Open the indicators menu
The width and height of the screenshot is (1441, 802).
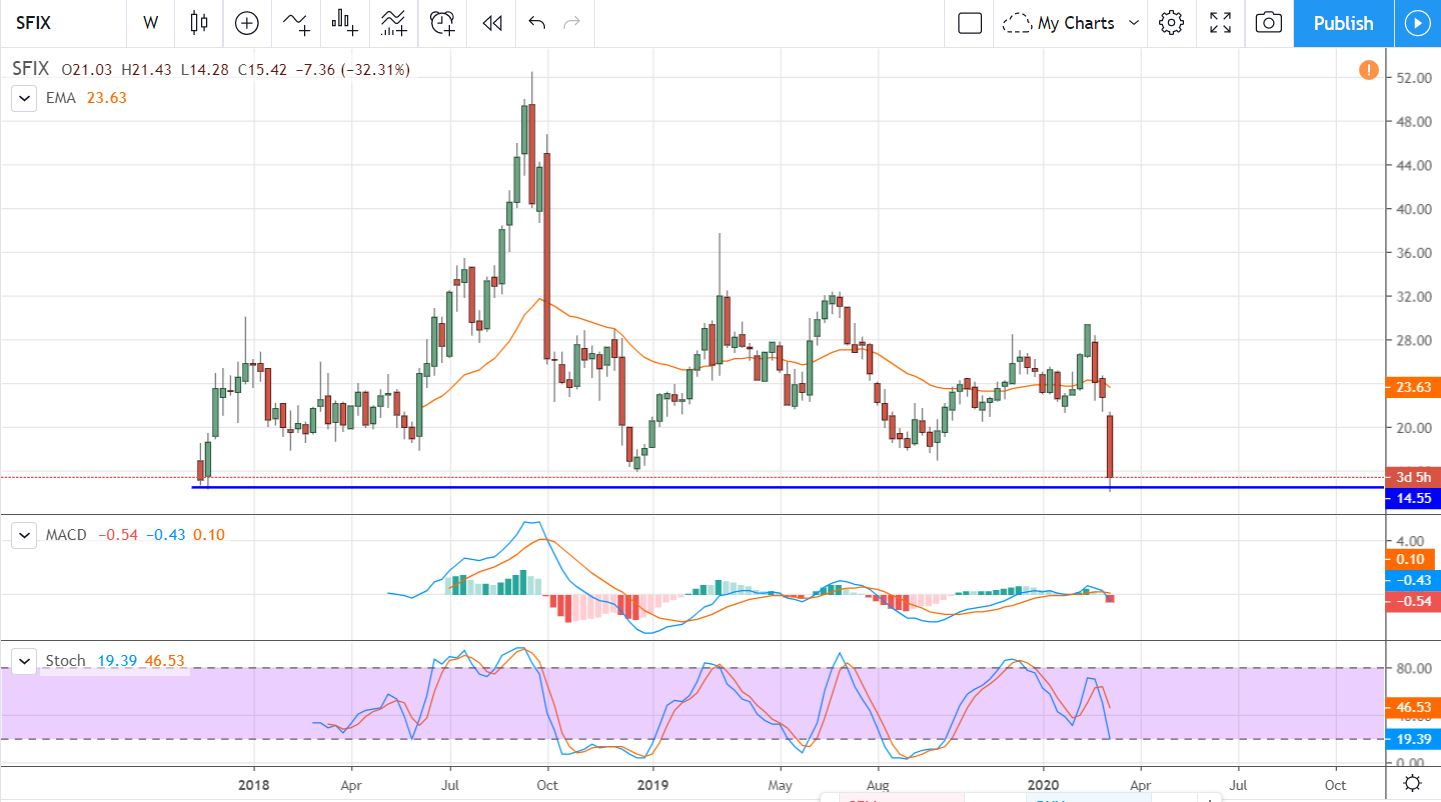click(296, 23)
